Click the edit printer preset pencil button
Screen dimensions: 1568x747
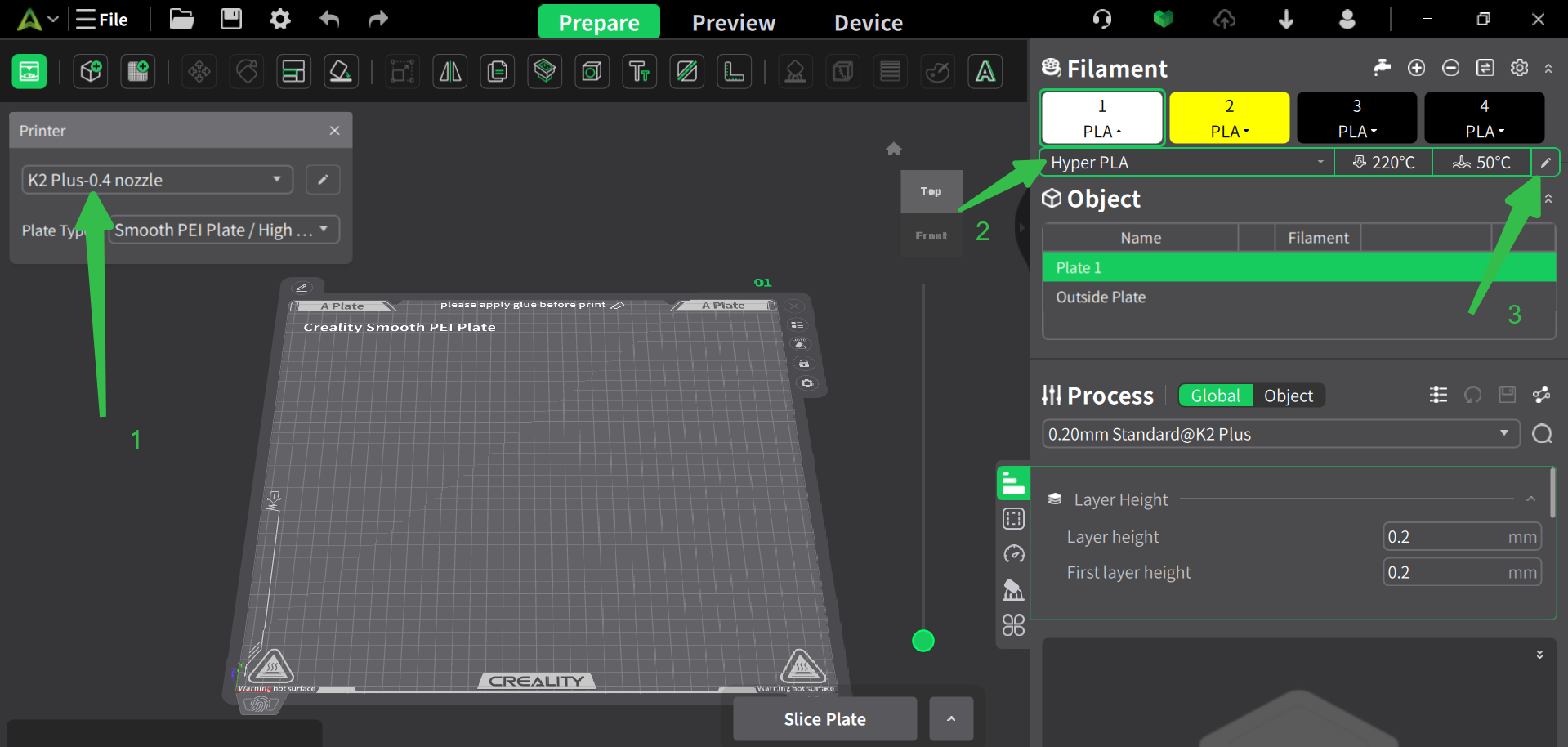(323, 180)
